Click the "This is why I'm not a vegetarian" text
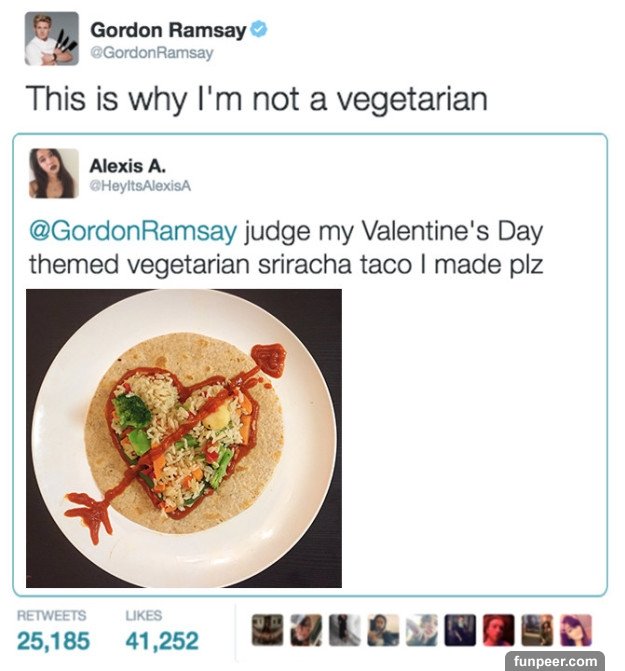This screenshot has width=625, height=671. pos(255,99)
